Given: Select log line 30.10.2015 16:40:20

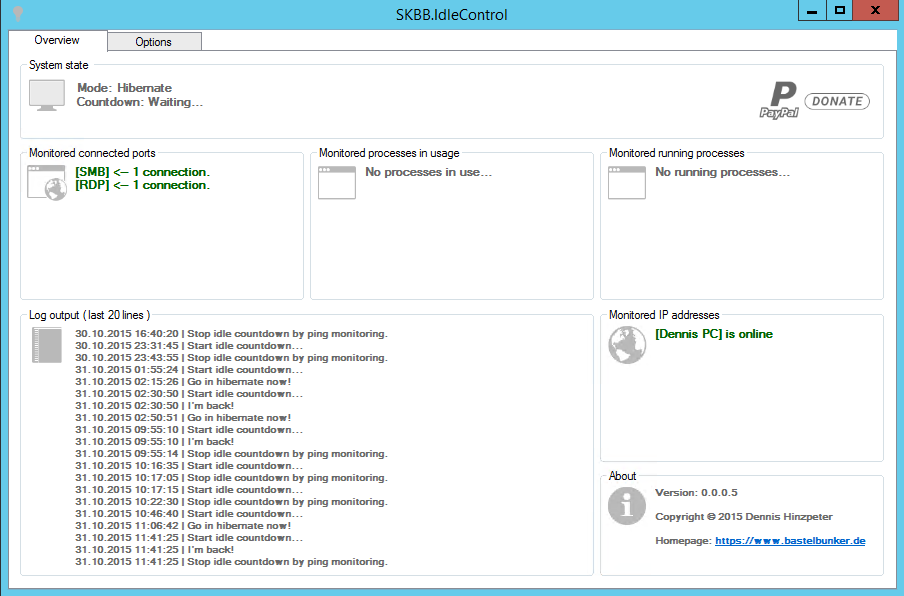Looking at the screenshot, I should (x=231, y=334).
